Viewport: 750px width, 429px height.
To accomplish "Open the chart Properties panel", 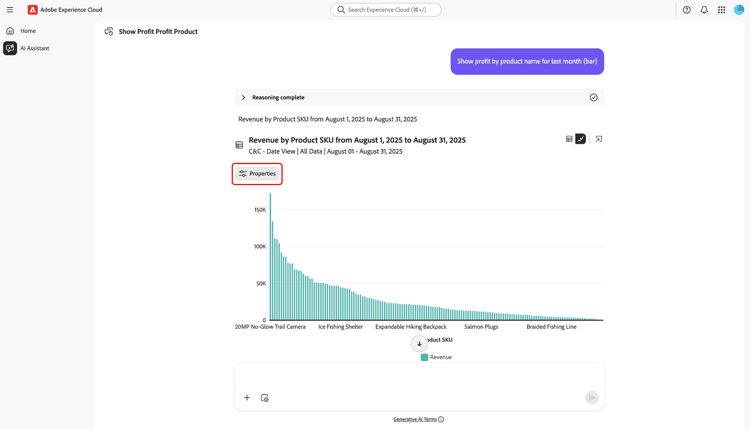I will pyautogui.click(x=257, y=174).
